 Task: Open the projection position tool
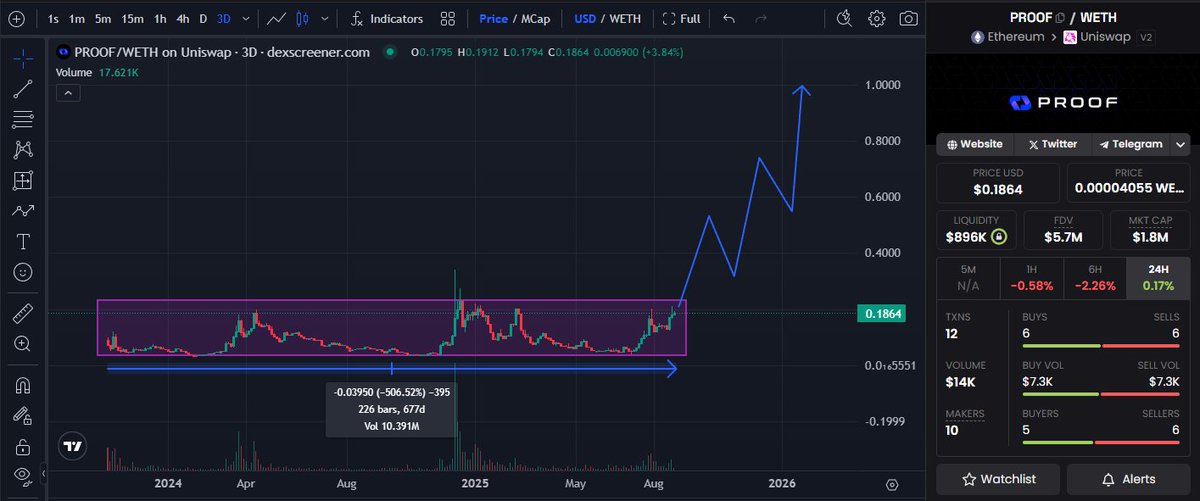pyautogui.click(x=22, y=180)
